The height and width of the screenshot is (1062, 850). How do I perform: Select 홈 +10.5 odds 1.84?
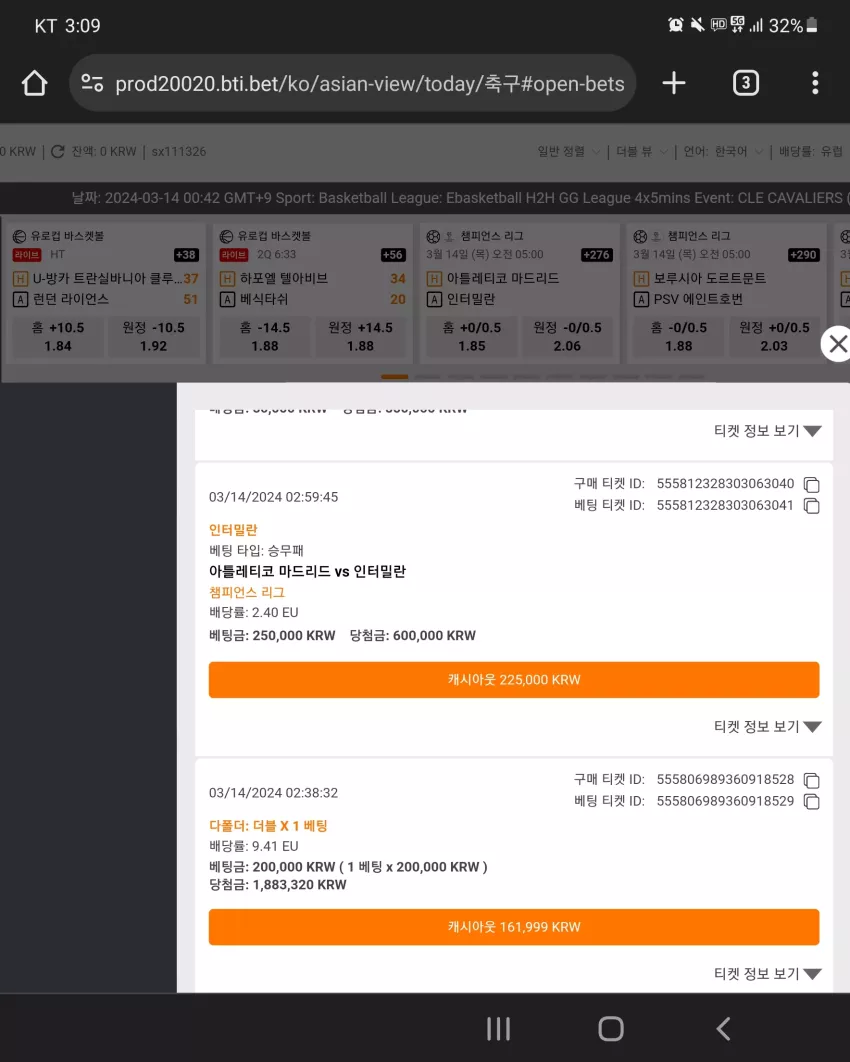click(x=58, y=337)
